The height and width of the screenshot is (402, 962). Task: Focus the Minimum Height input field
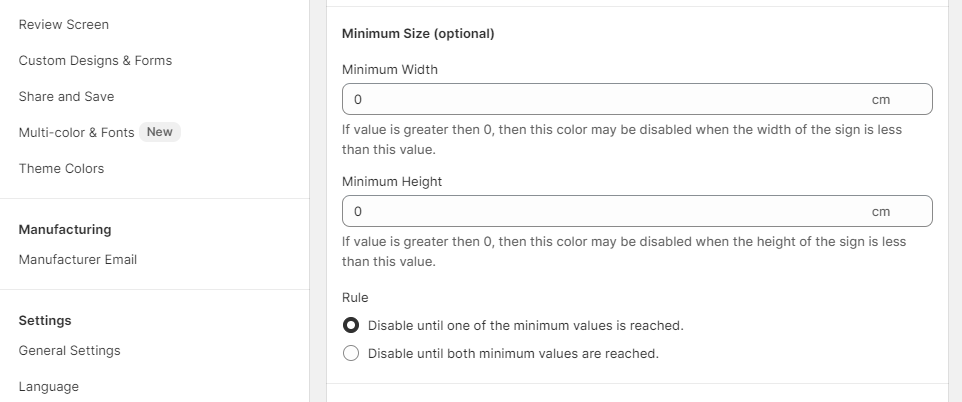click(600, 212)
